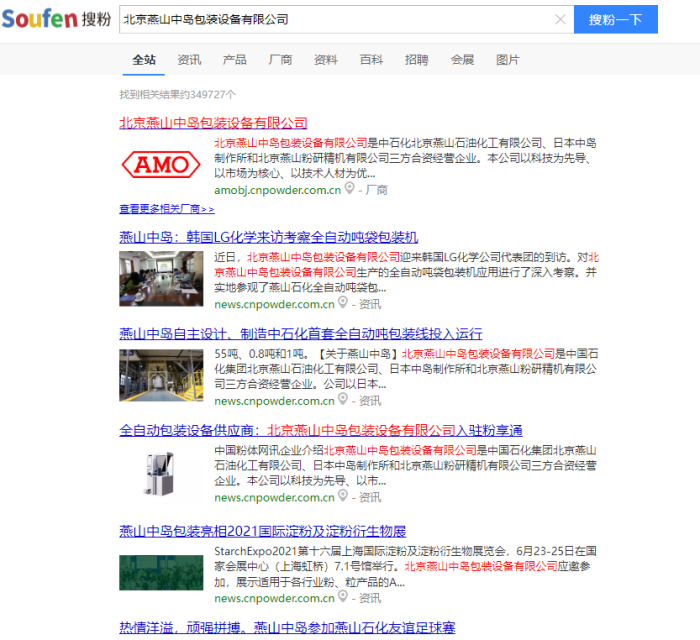Click the 搜粉一下 search button

pyautogui.click(x=615, y=20)
